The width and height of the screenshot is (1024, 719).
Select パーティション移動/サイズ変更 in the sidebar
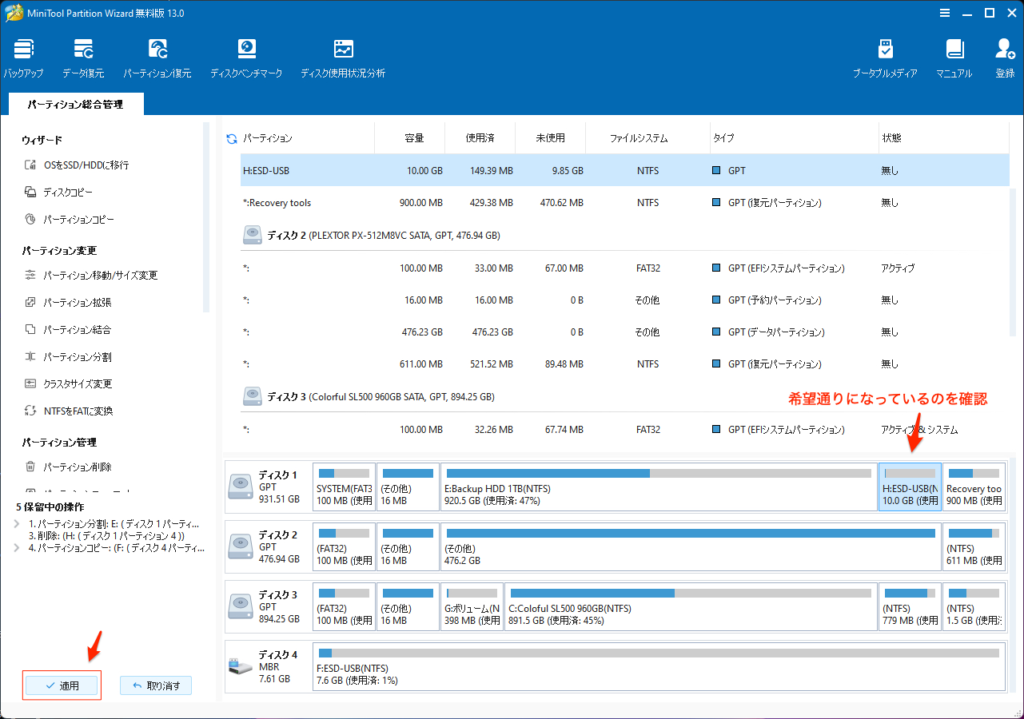tap(100, 275)
